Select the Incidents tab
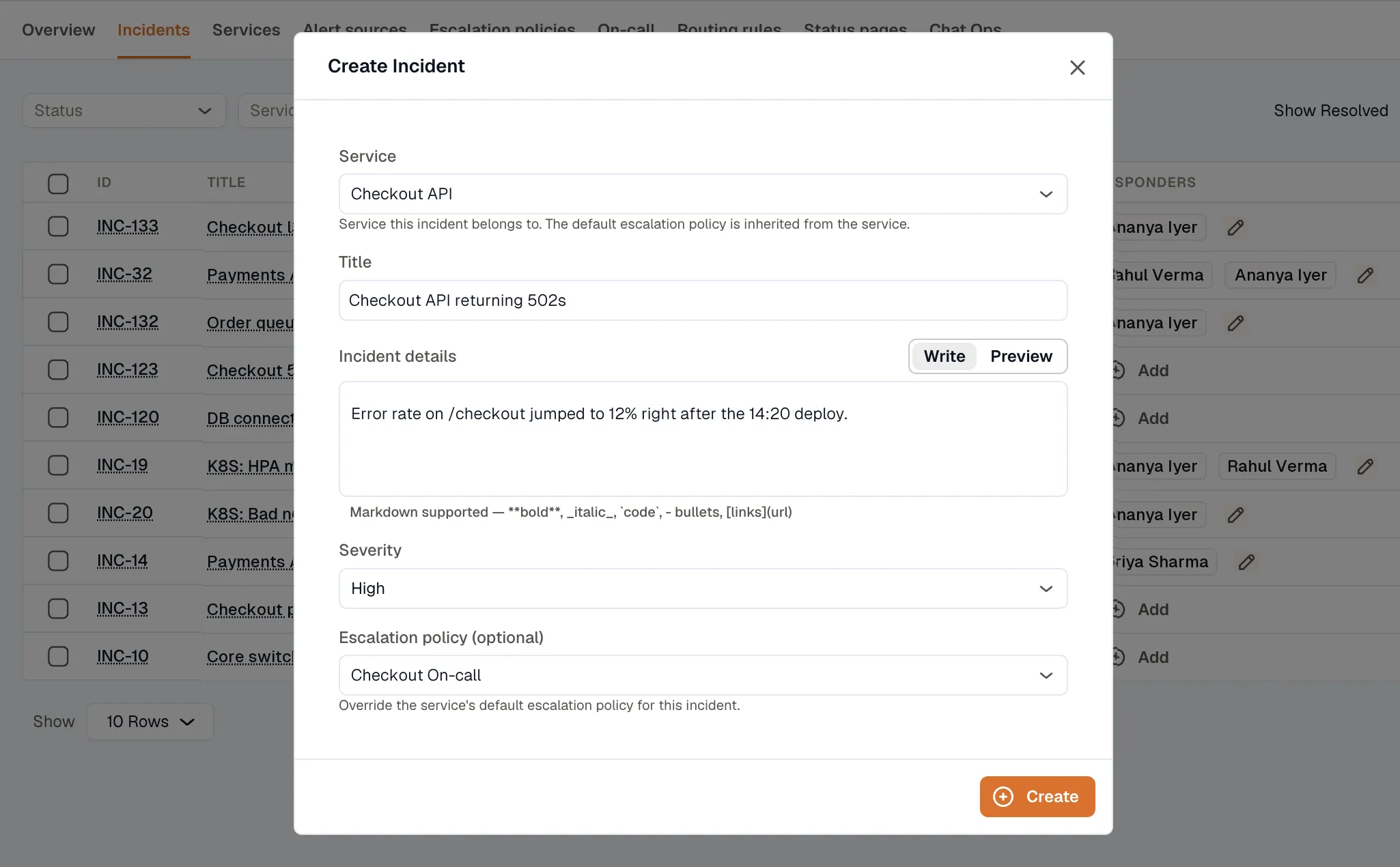1400x867 pixels. [x=154, y=30]
